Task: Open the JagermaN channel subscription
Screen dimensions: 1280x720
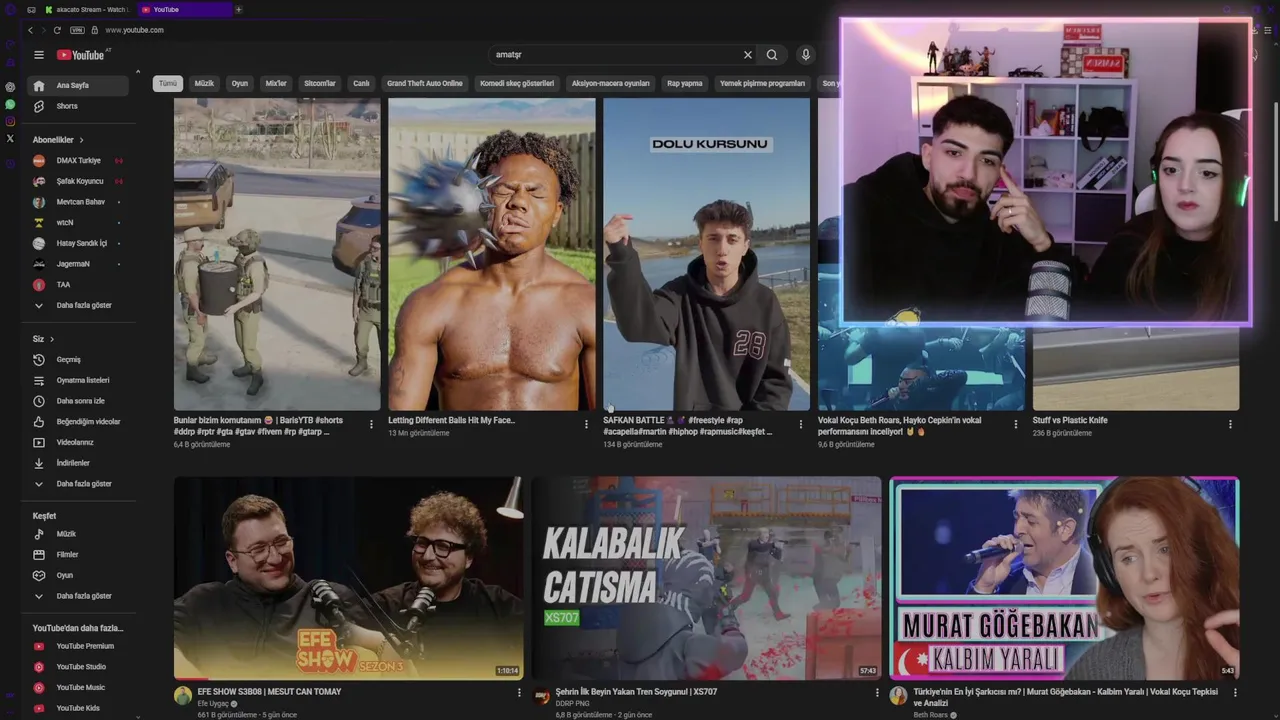Action: [x=76, y=264]
